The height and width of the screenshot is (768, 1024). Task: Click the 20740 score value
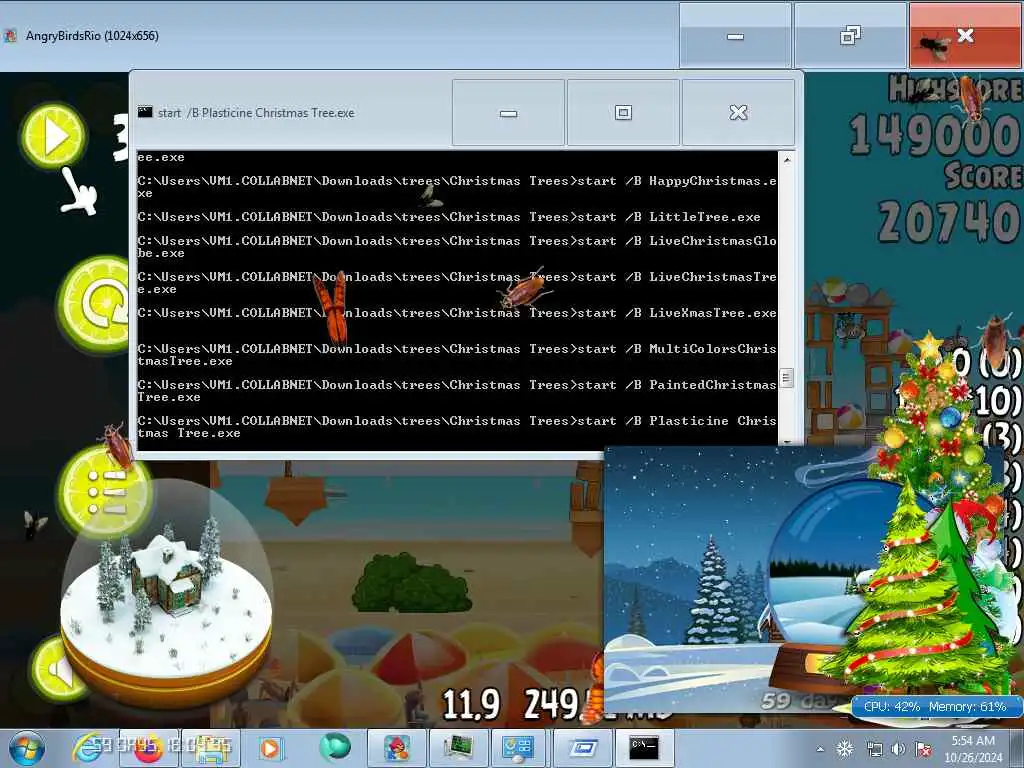[950, 221]
